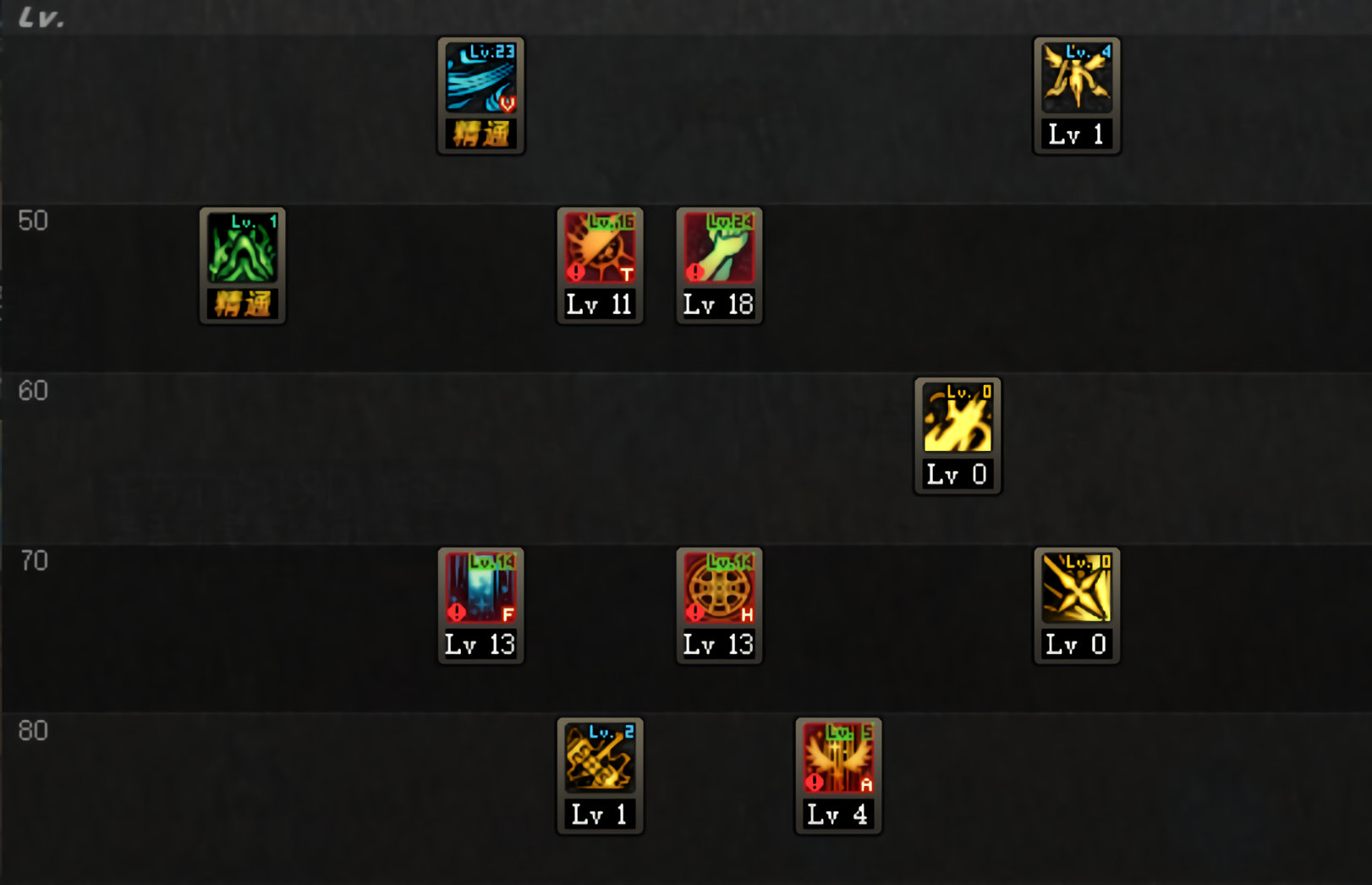Click the mastery label under green flame skill
This screenshot has width=1372, height=885.
tap(242, 304)
